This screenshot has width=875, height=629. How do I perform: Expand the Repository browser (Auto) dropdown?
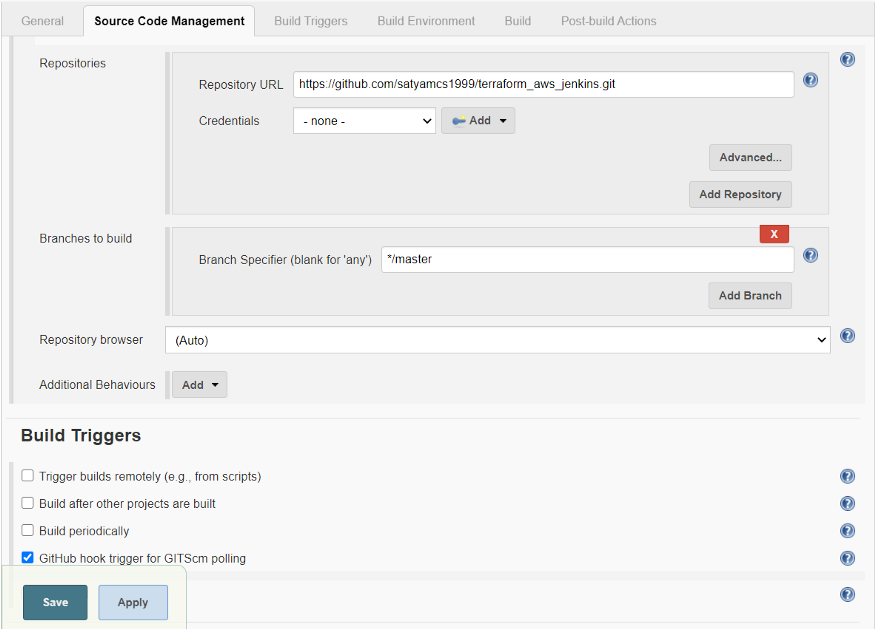498,340
